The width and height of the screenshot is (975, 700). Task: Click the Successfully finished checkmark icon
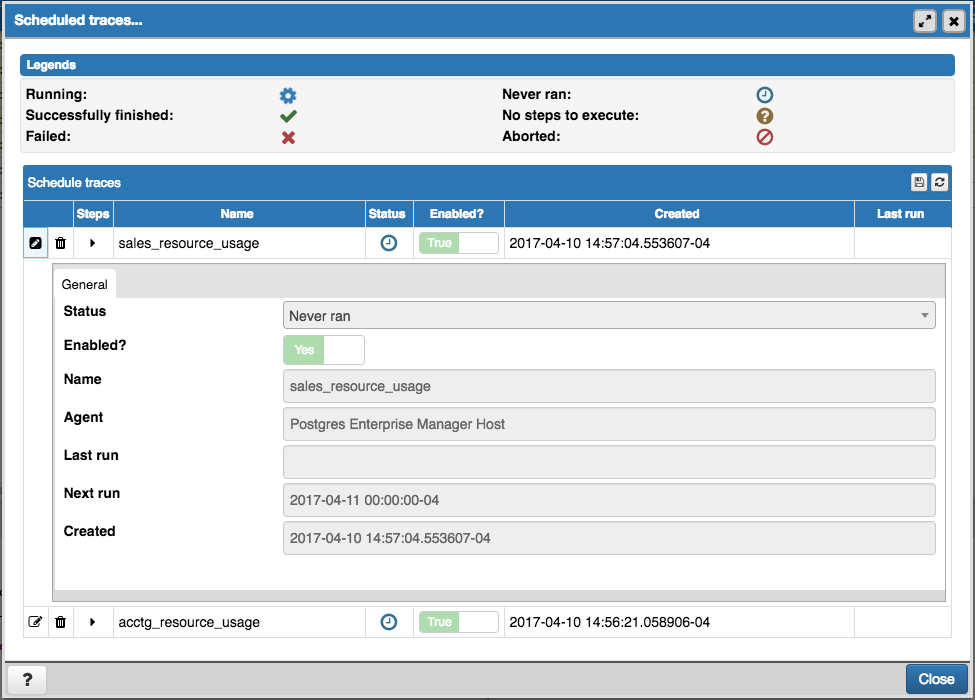point(288,116)
